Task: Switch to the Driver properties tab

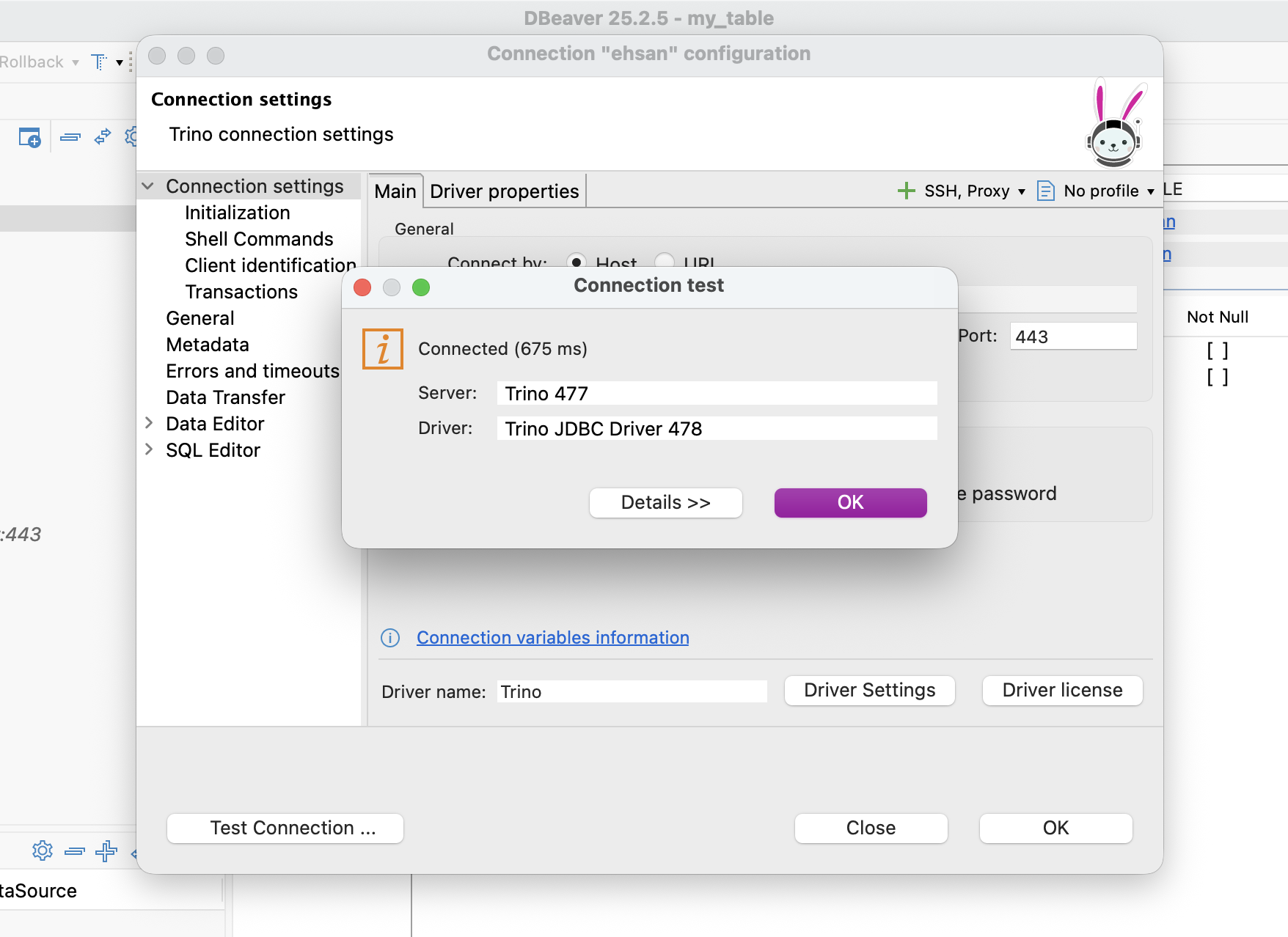Action: (504, 191)
